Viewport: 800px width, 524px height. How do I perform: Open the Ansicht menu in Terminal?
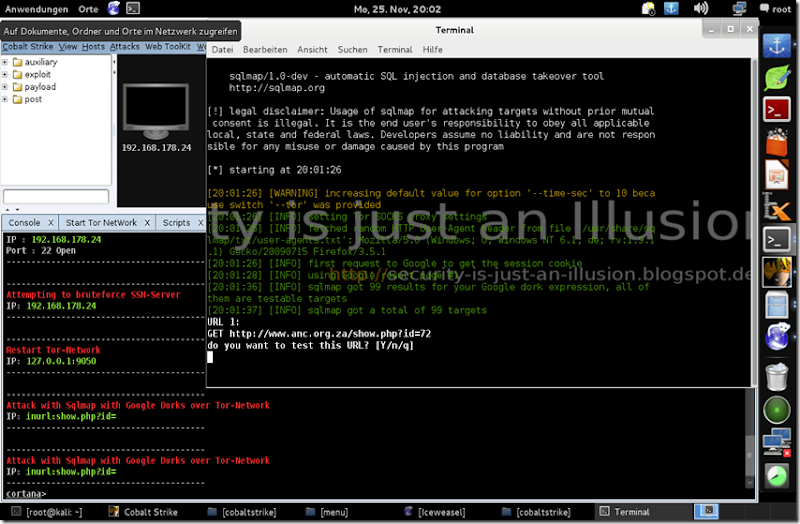(x=312, y=49)
